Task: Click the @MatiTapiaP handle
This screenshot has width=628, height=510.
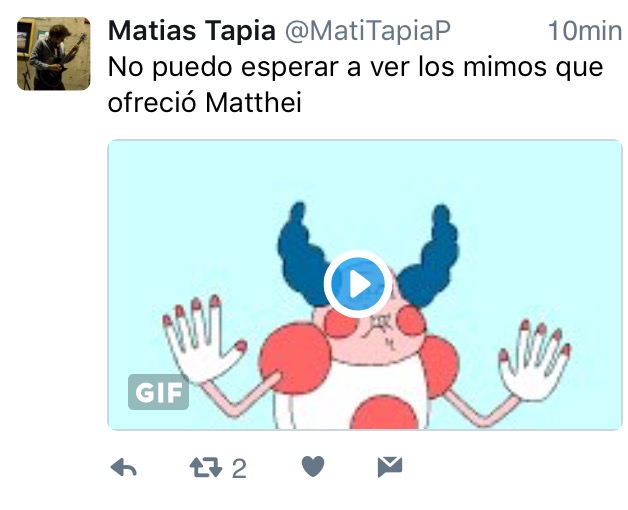Action: (x=368, y=31)
